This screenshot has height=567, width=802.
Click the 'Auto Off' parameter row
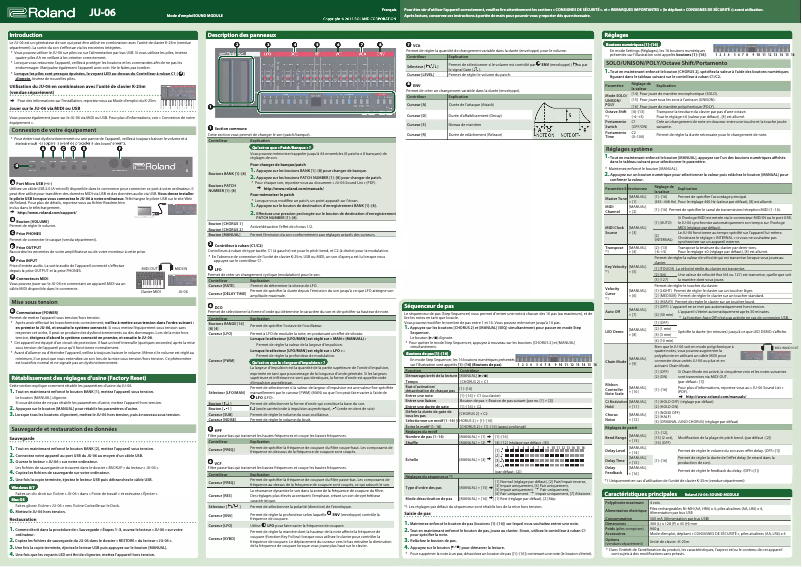pos(698,312)
